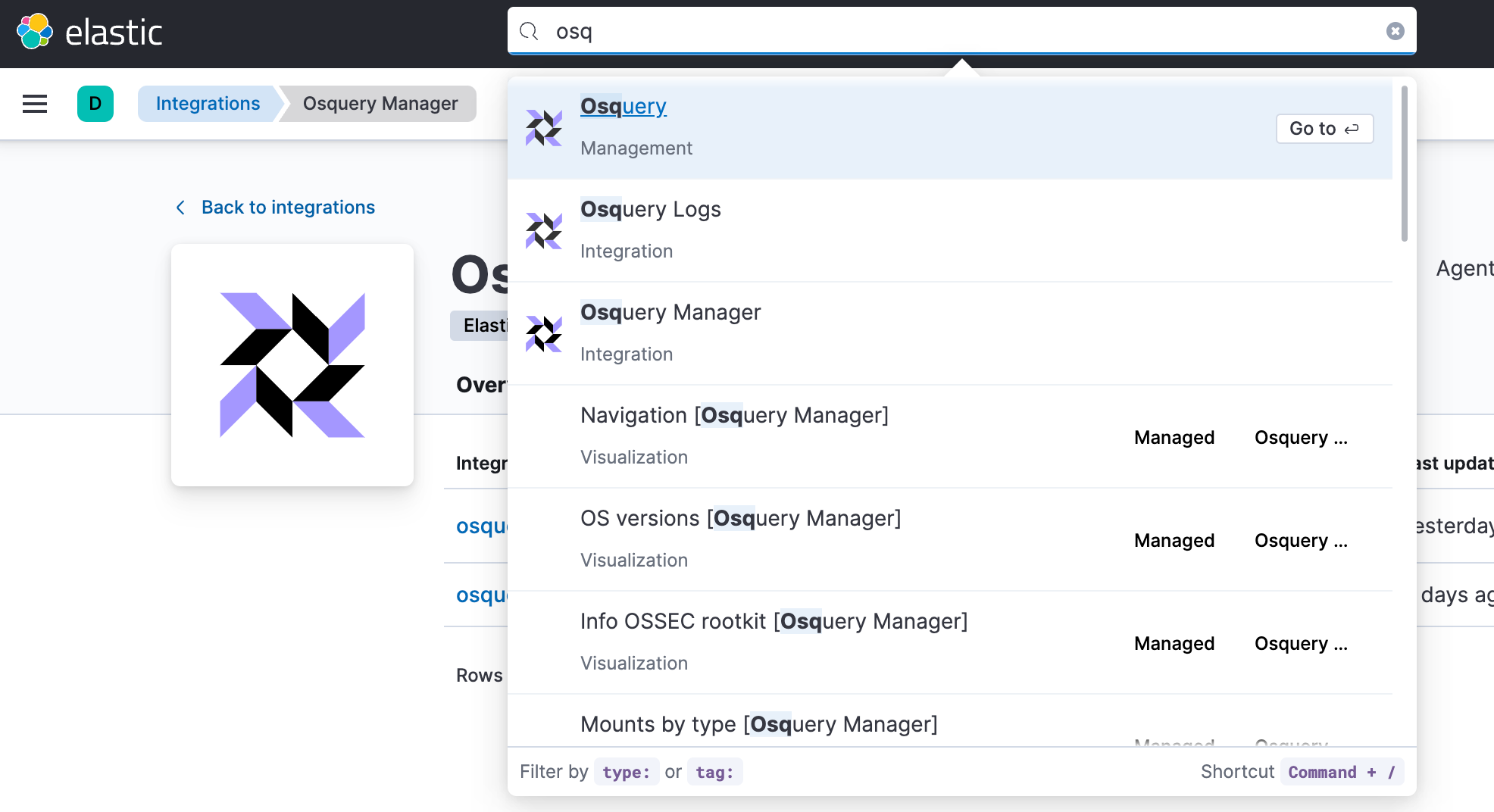Open the Integrations breadcrumb

tap(208, 104)
